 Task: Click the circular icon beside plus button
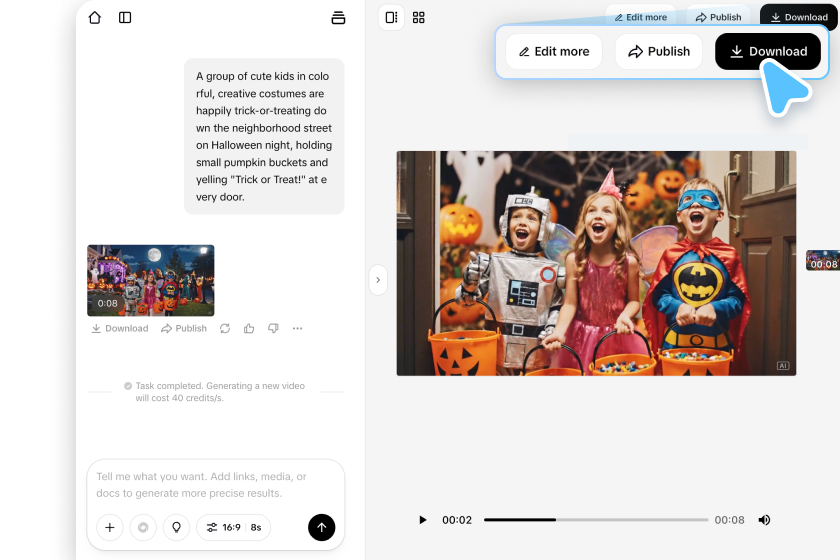pos(143,527)
